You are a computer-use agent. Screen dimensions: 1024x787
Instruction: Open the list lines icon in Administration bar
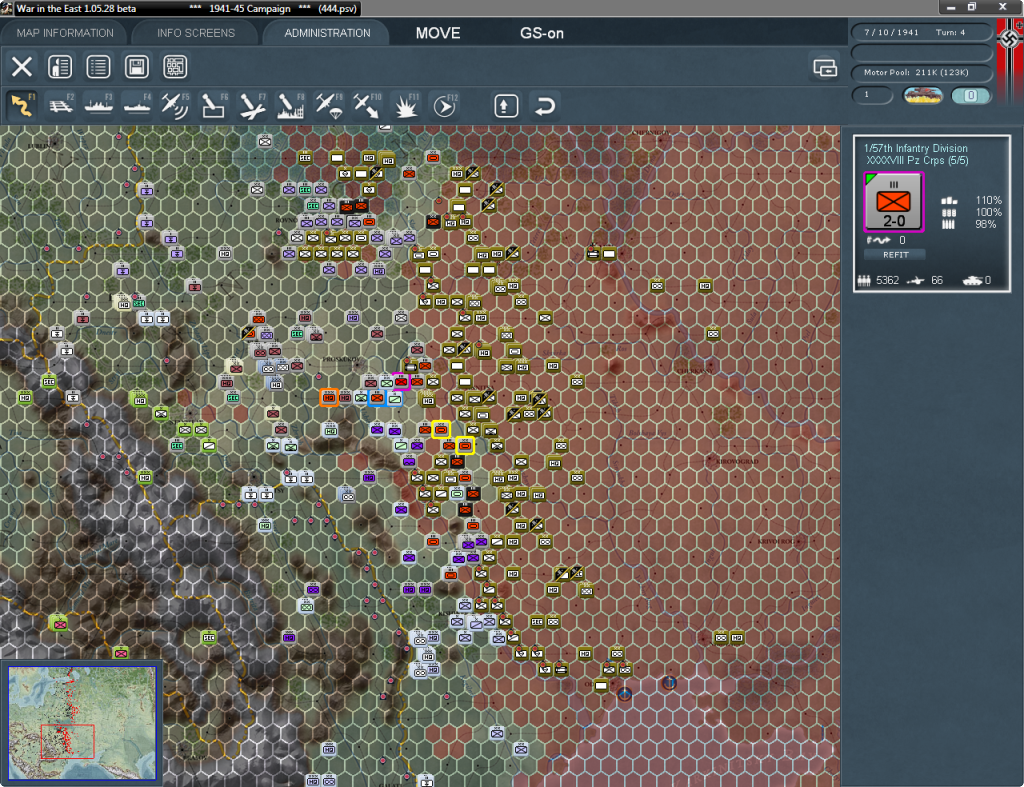tap(98, 67)
